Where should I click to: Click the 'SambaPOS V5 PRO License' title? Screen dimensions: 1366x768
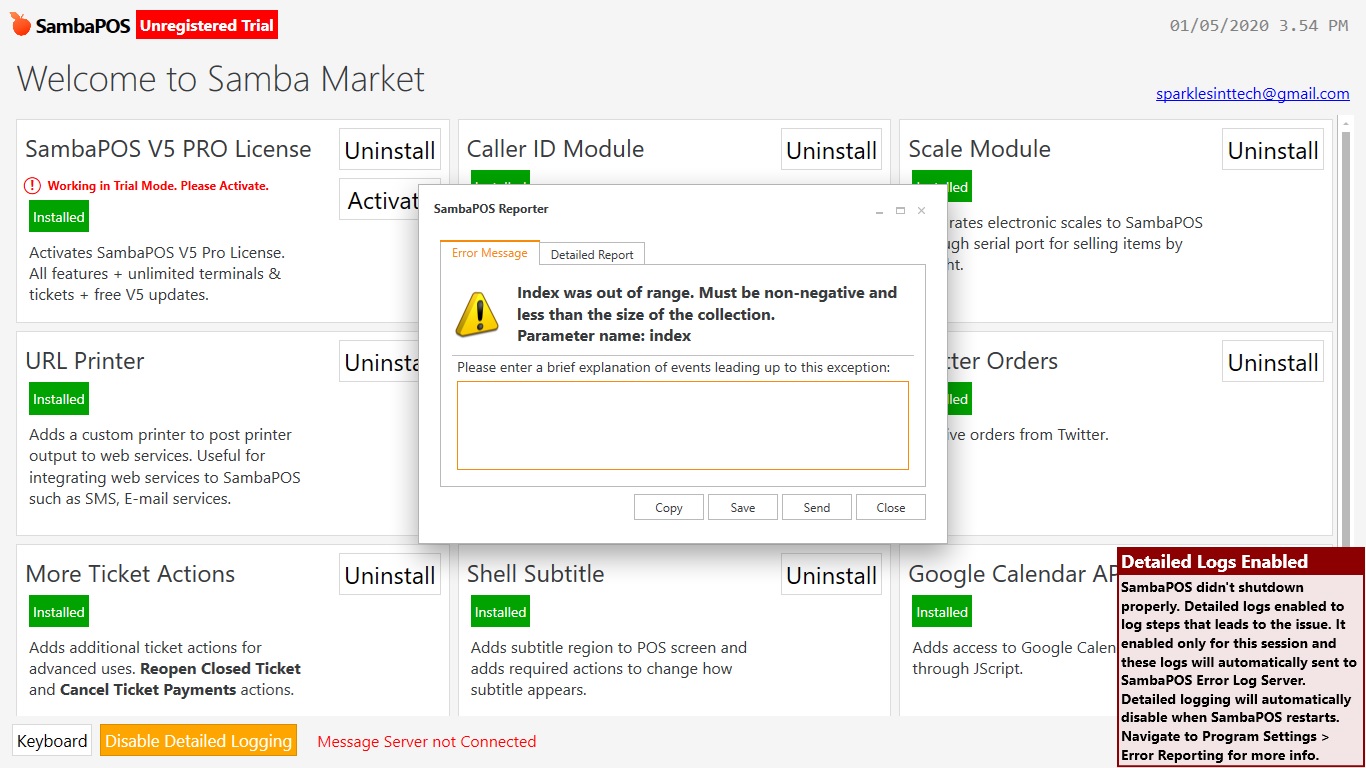click(168, 149)
